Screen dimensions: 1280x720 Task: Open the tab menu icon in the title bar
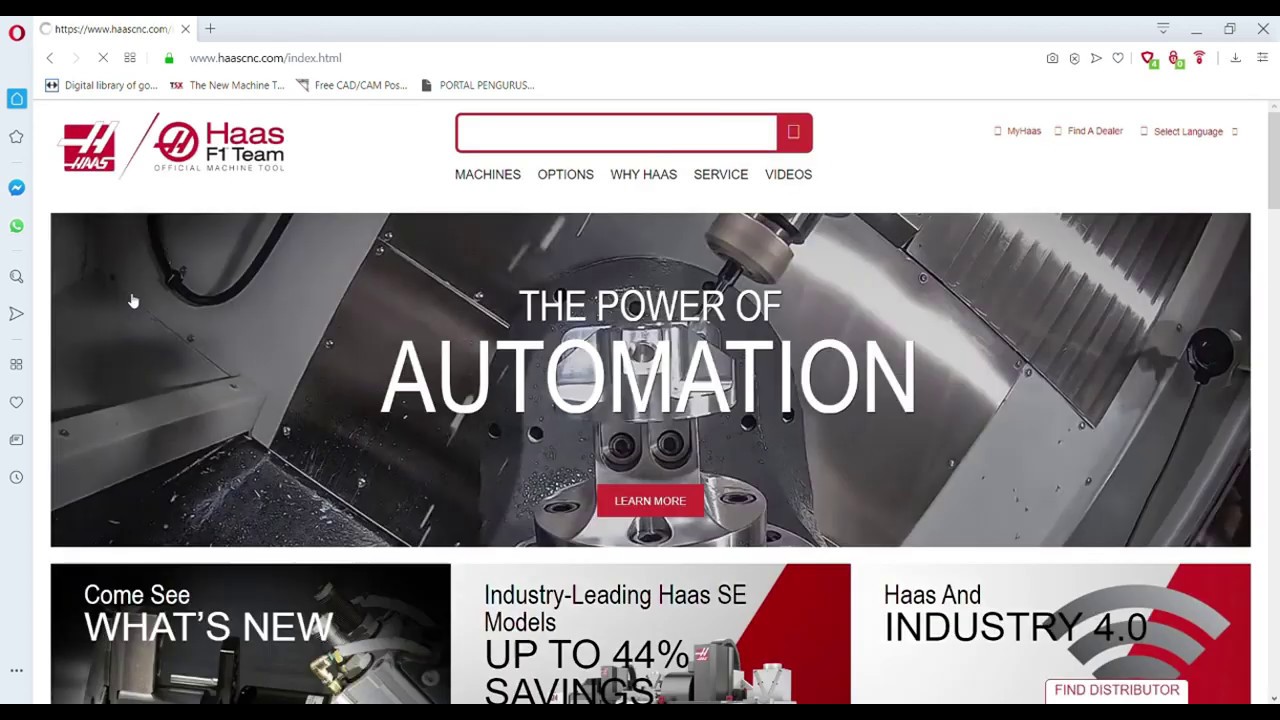[1163, 29]
